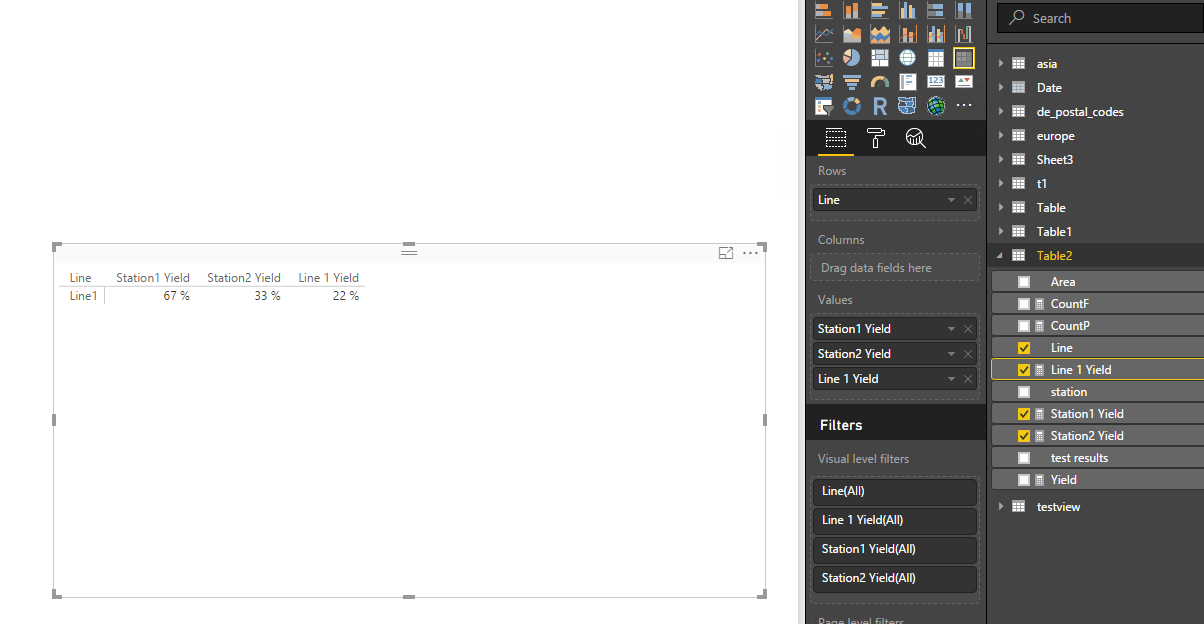
Task: Switch to the Analytics magnifier tab
Action: (x=915, y=138)
